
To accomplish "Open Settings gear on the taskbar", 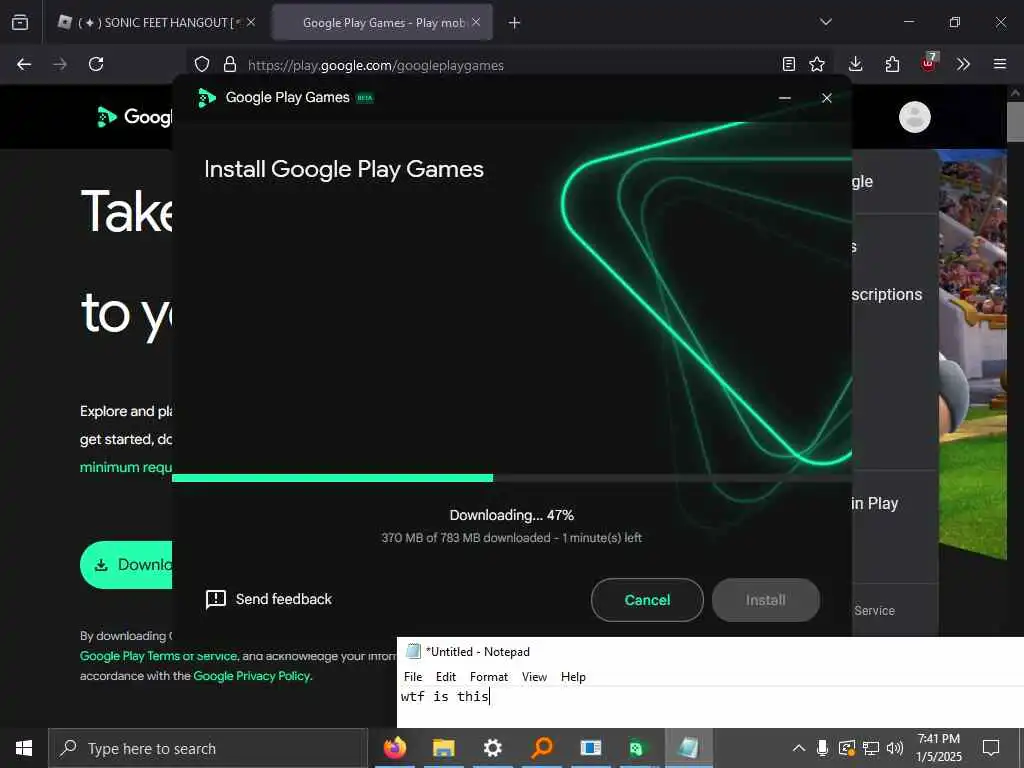I will tap(492, 748).
